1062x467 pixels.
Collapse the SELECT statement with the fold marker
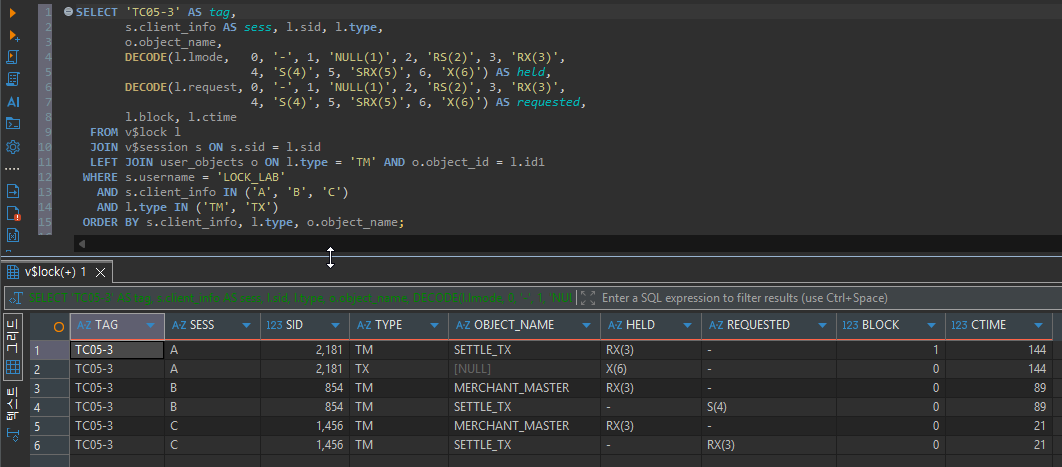pyautogui.click(x=68, y=12)
